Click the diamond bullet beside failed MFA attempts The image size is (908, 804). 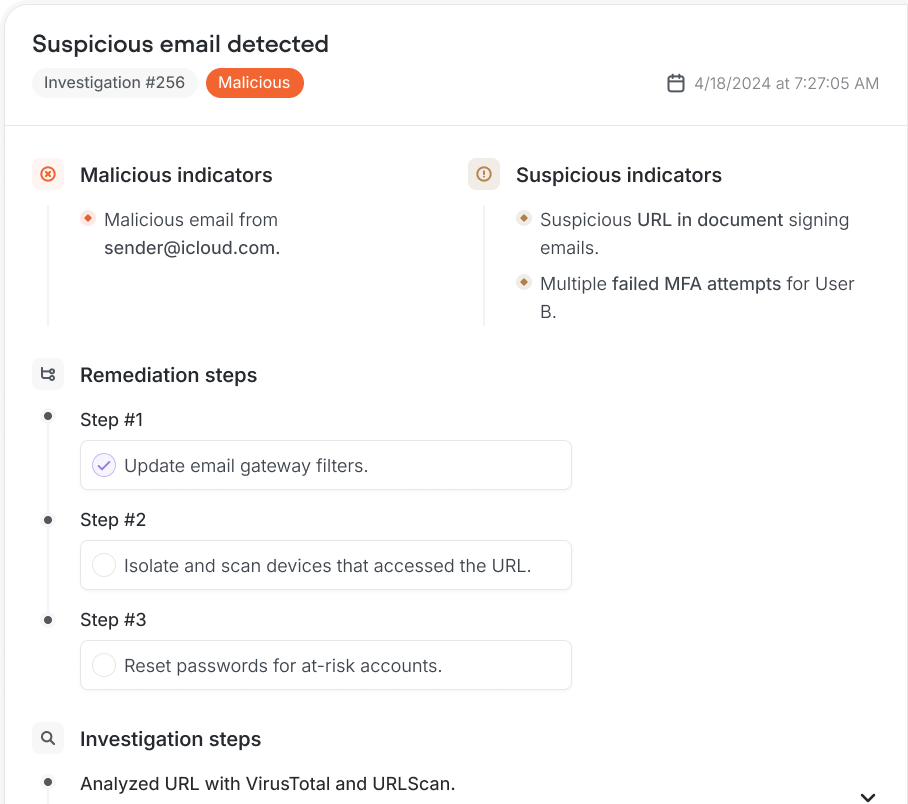[524, 282]
